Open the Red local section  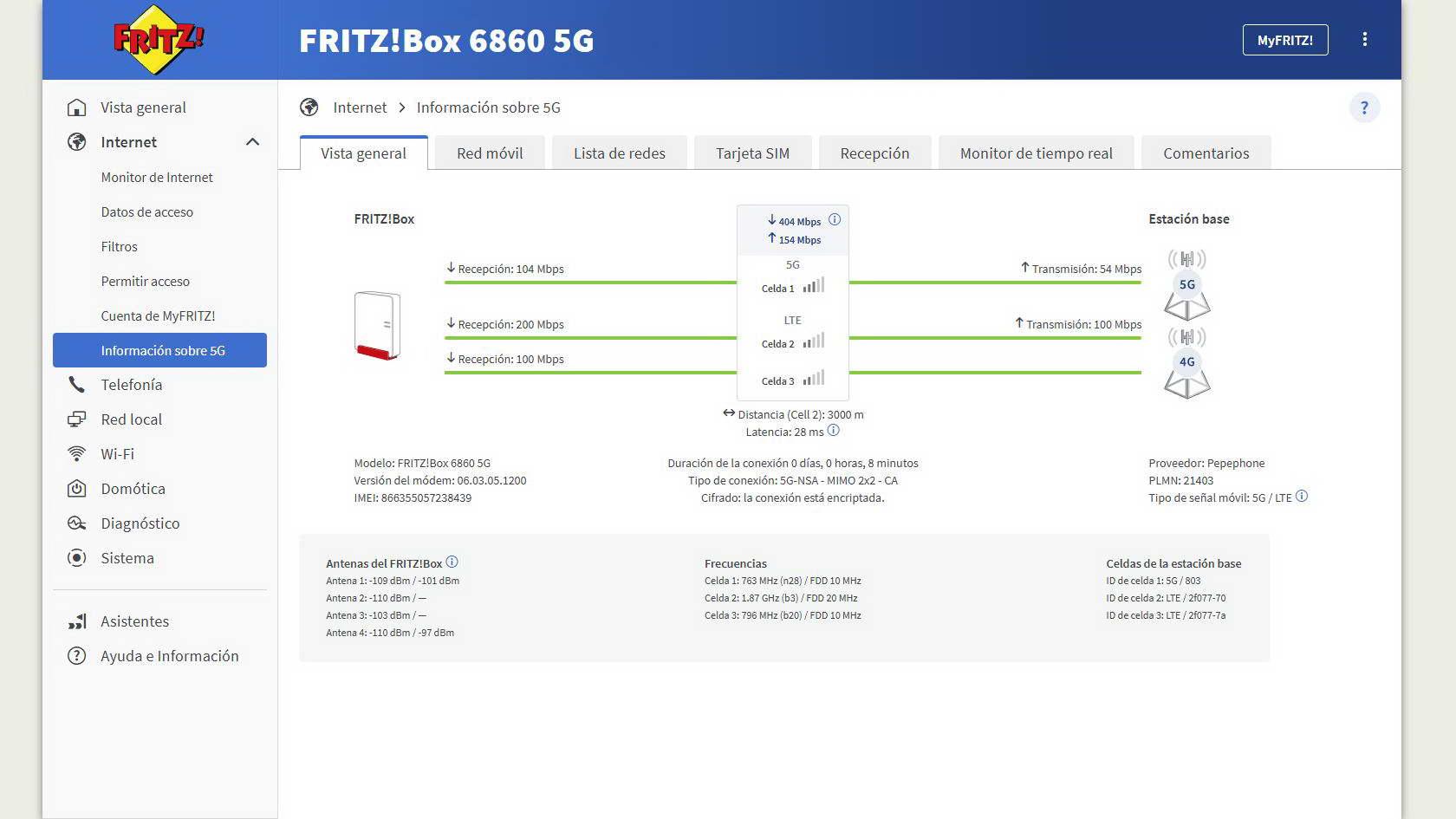(x=160, y=419)
